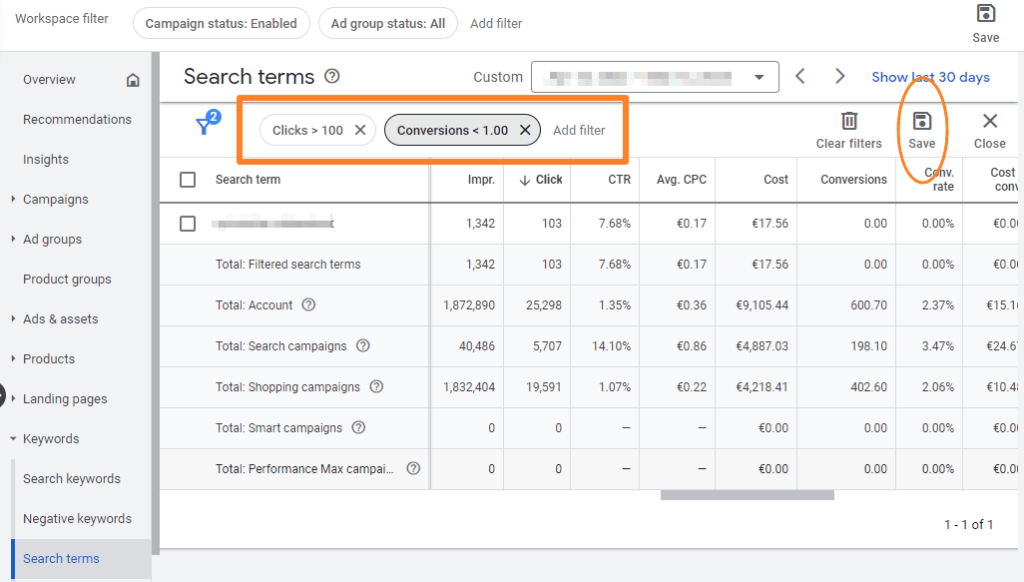The height and width of the screenshot is (582, 1024).
Task: Sort by CTR column header
Action: click(x=619, y=180)
